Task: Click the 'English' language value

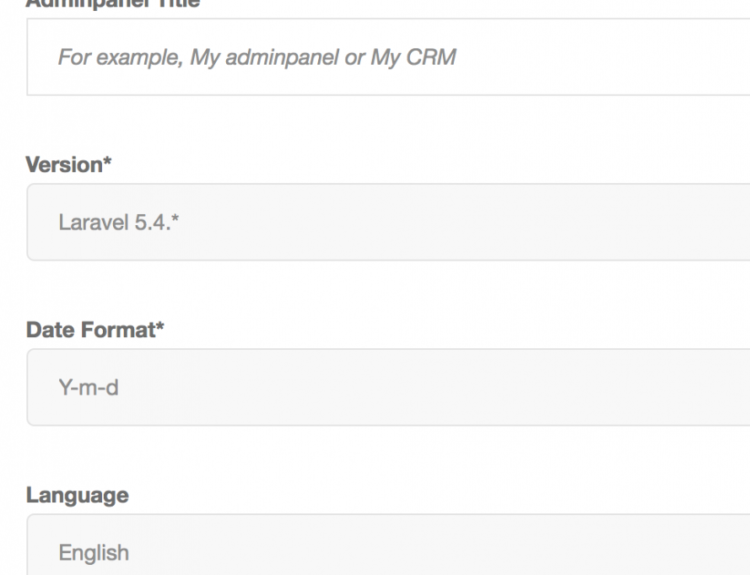Action: [x=93, y=552]
